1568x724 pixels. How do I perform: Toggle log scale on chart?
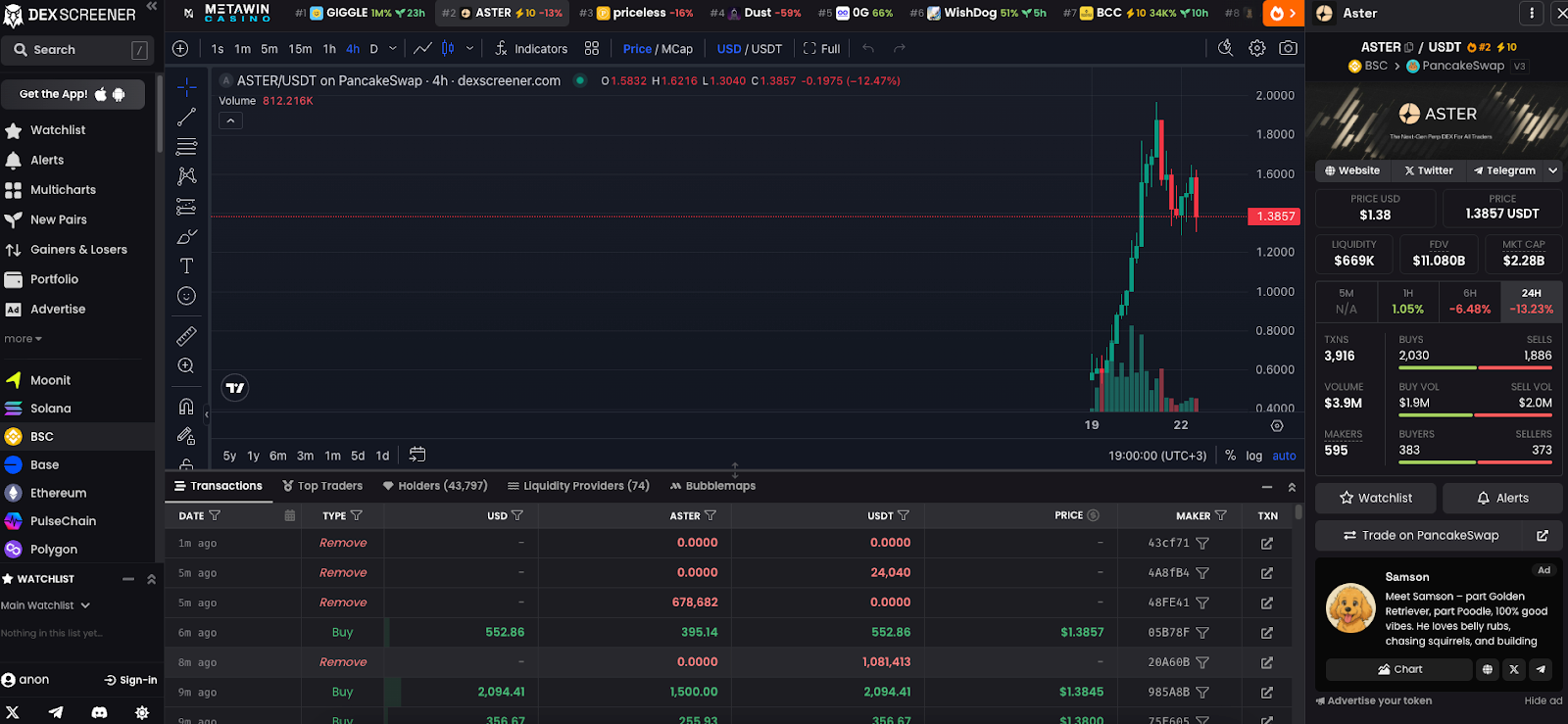coord(1254,456)
